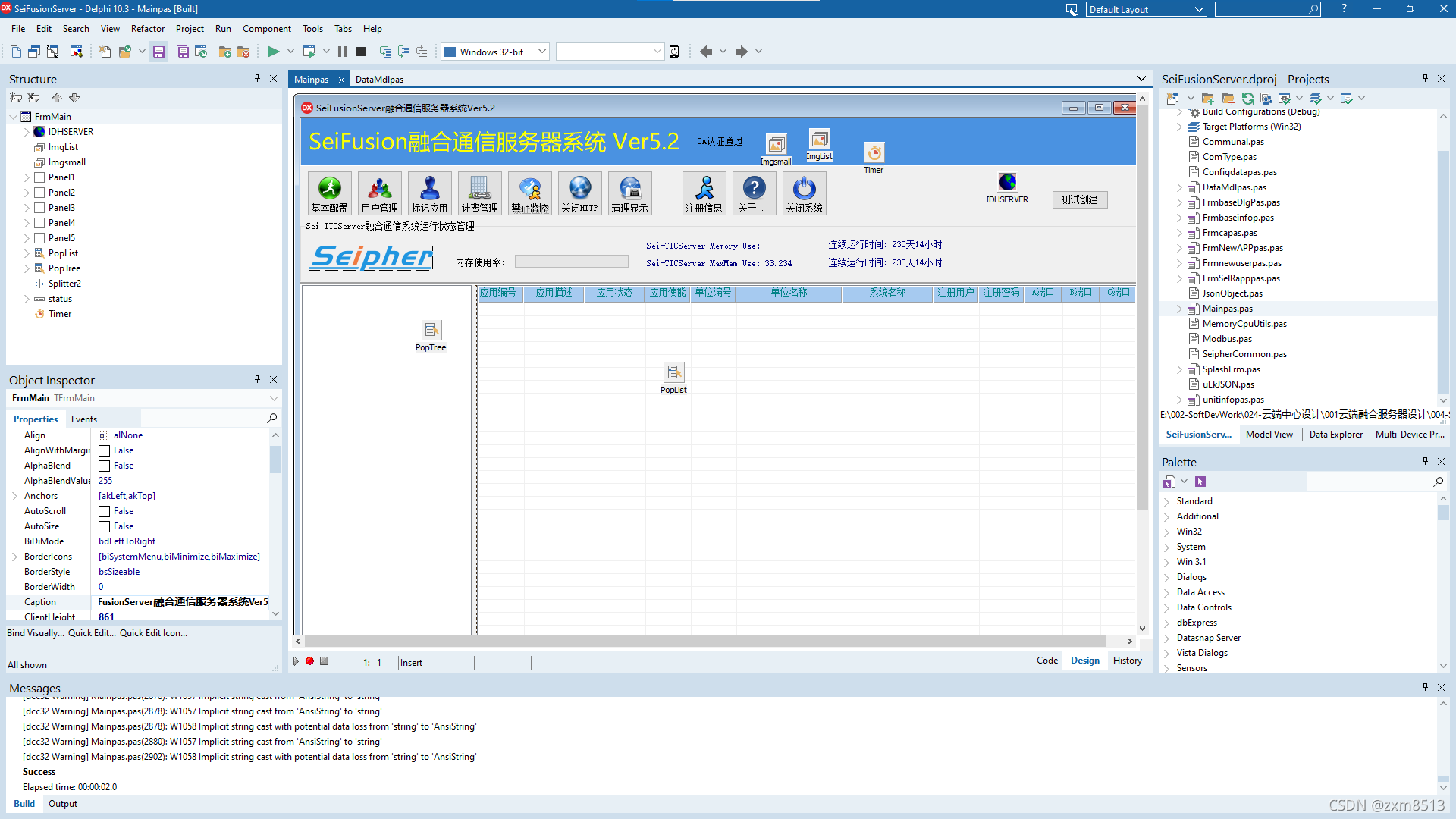Toggle the AutoScroll property checkbox
The width and height of the screenshot is (1456, 819).
[105, 511]
